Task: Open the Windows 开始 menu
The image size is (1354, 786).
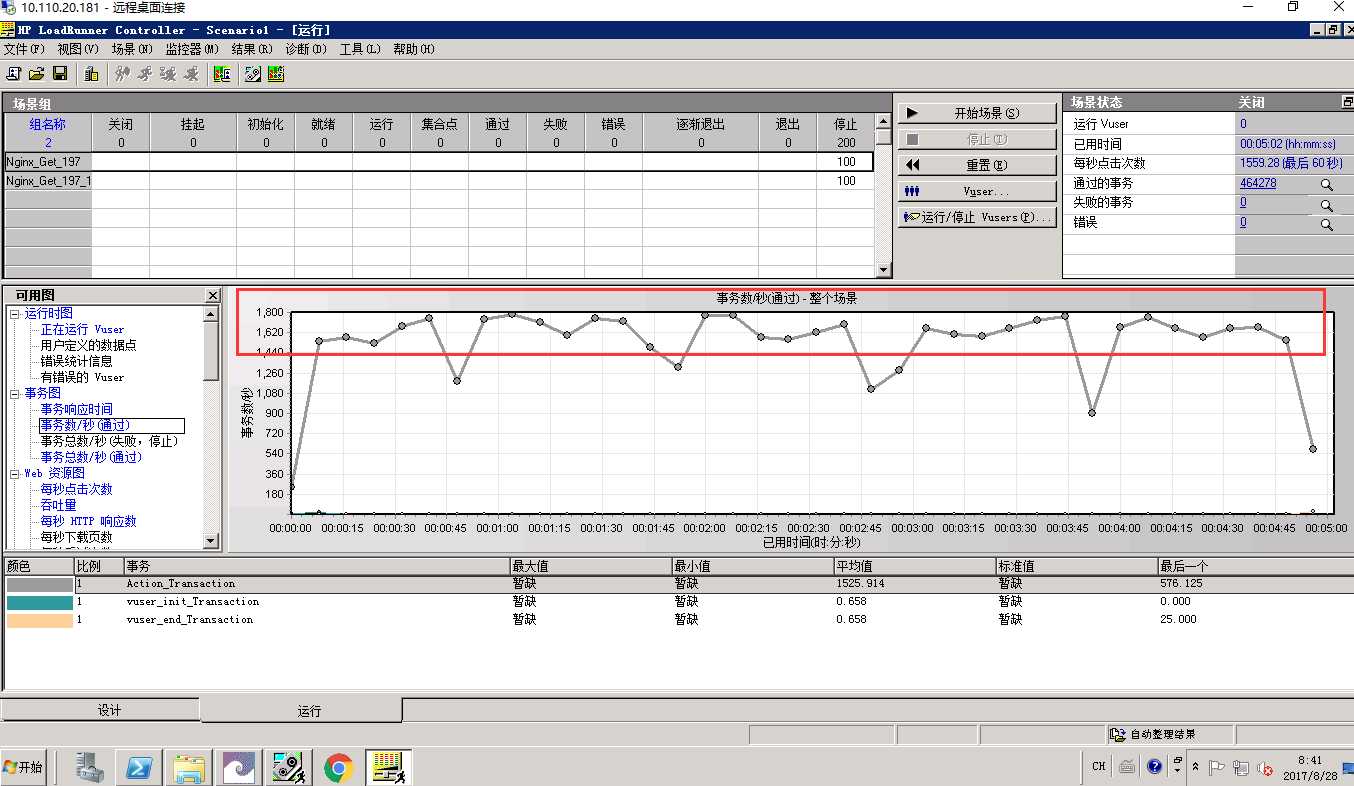Action: [23, 767]
